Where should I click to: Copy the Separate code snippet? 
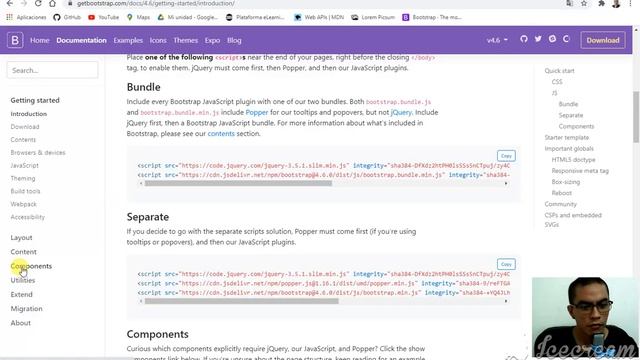click(506, 264)
